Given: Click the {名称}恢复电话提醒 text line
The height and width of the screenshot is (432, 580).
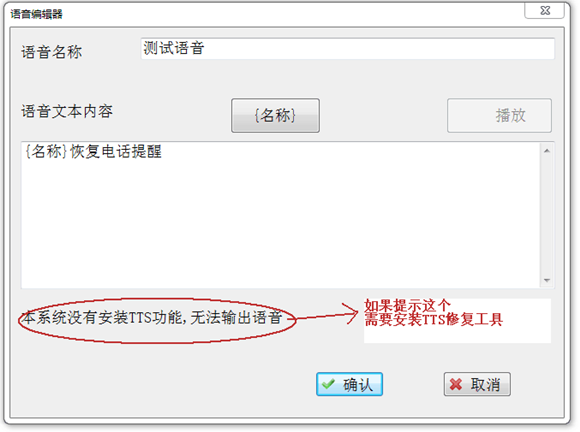Looking at the screenshot, I should click(x=93, y=151).
